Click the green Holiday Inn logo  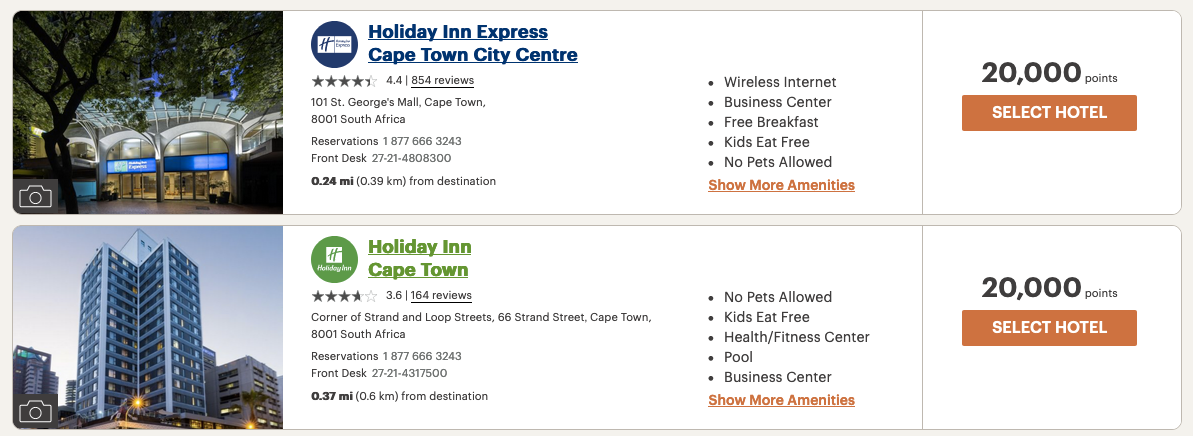click(x=334, y=259)
